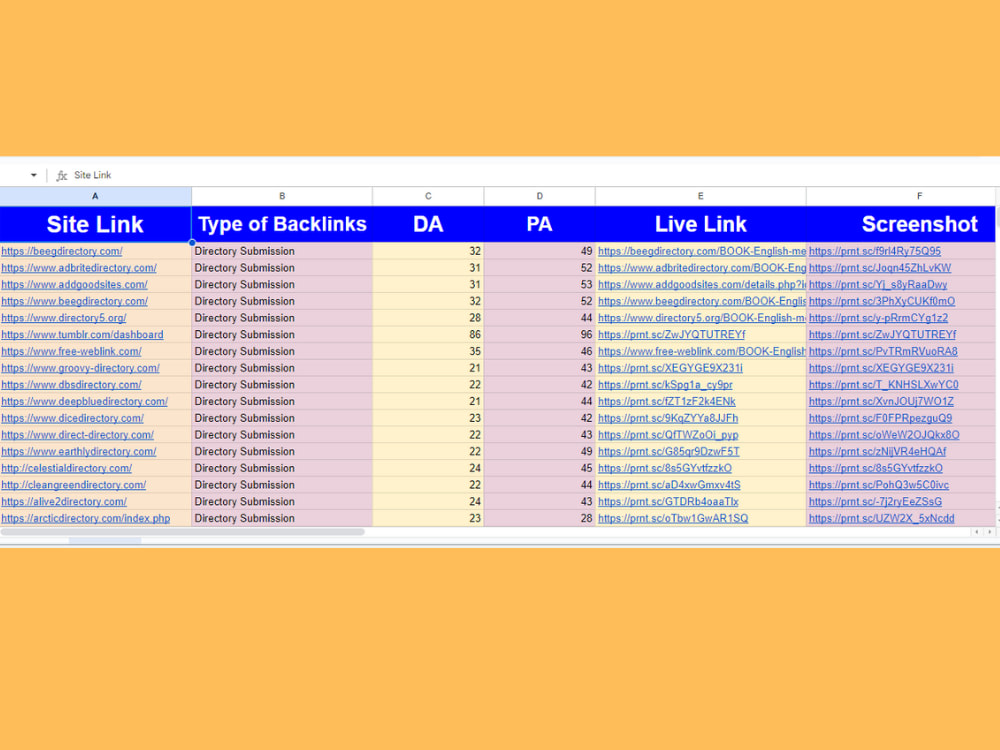
Task: Open the name box dropdown arrow
Action: point(33,175)
